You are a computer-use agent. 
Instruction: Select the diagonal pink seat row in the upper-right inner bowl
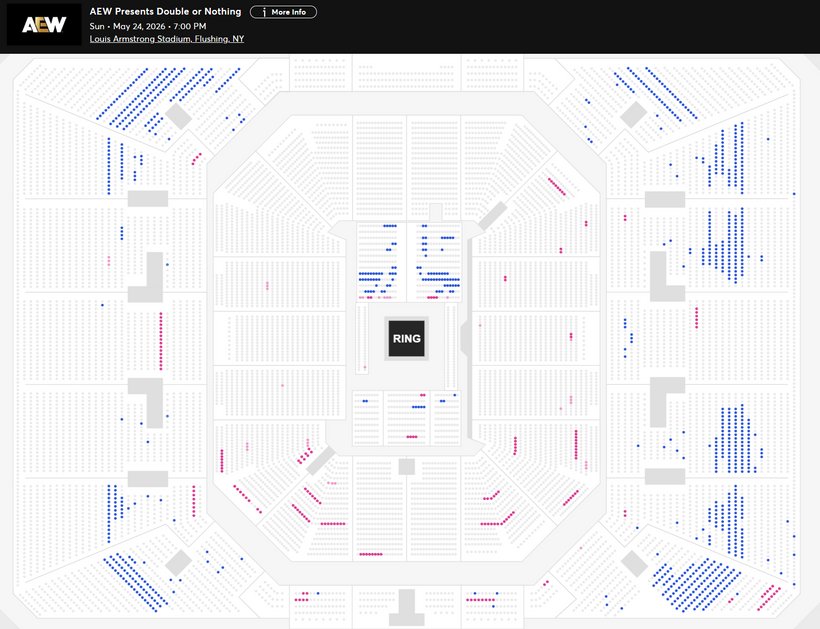coord(557,186)
